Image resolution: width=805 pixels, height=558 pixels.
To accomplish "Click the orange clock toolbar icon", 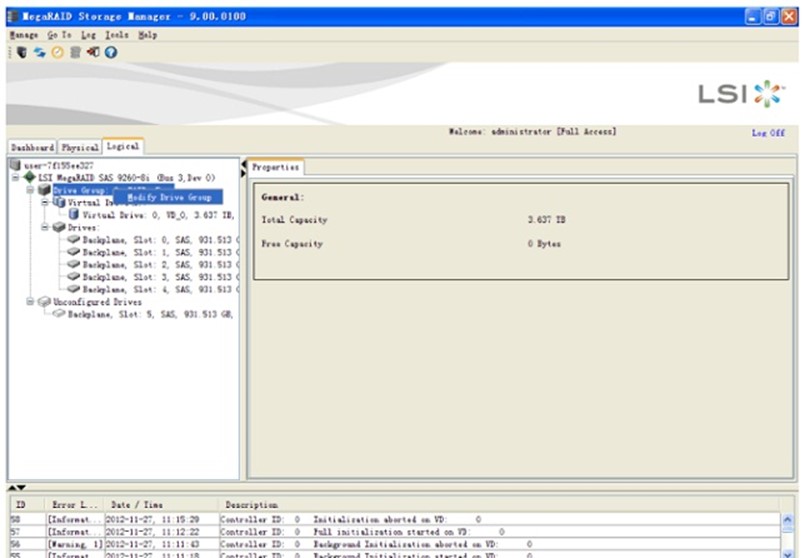I will 58,52.
